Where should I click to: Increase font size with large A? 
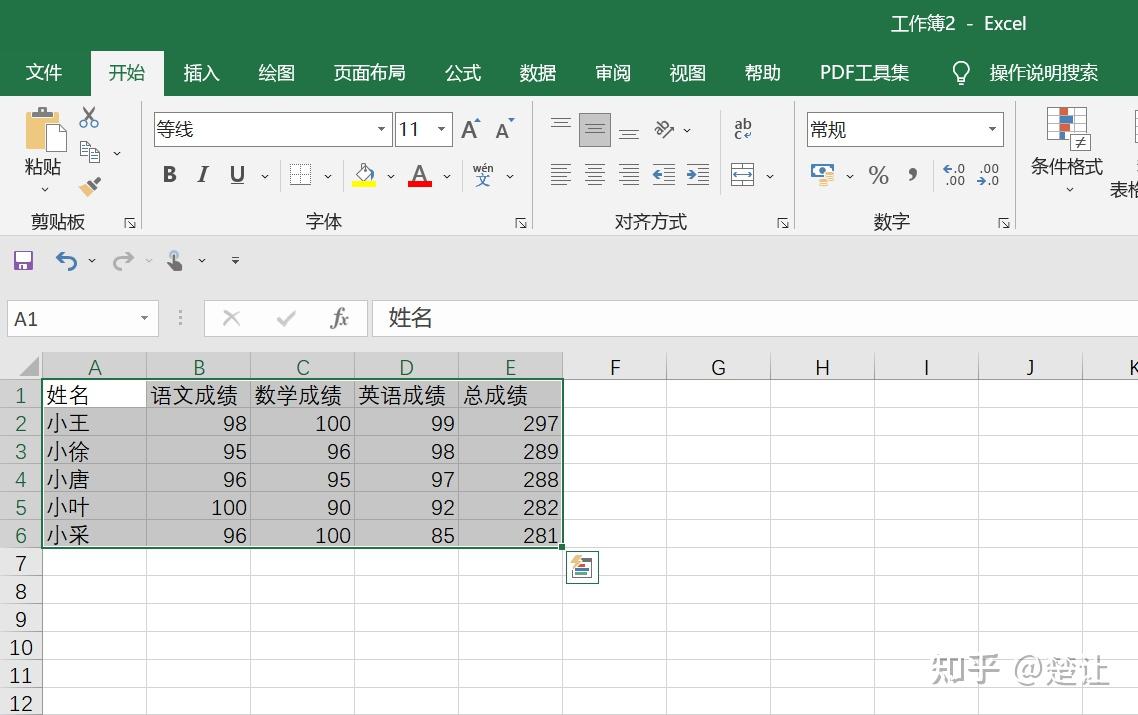point(470,129)
